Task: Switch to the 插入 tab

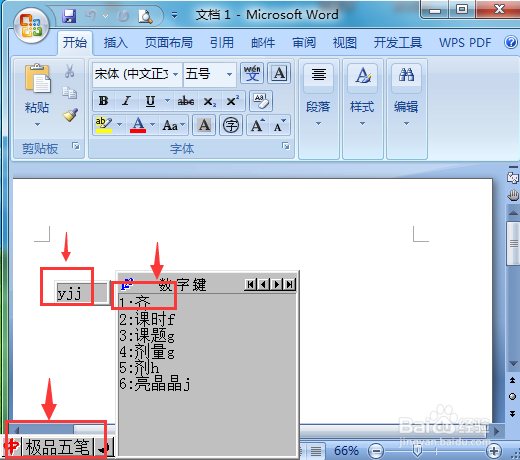Action: (115, 43)
